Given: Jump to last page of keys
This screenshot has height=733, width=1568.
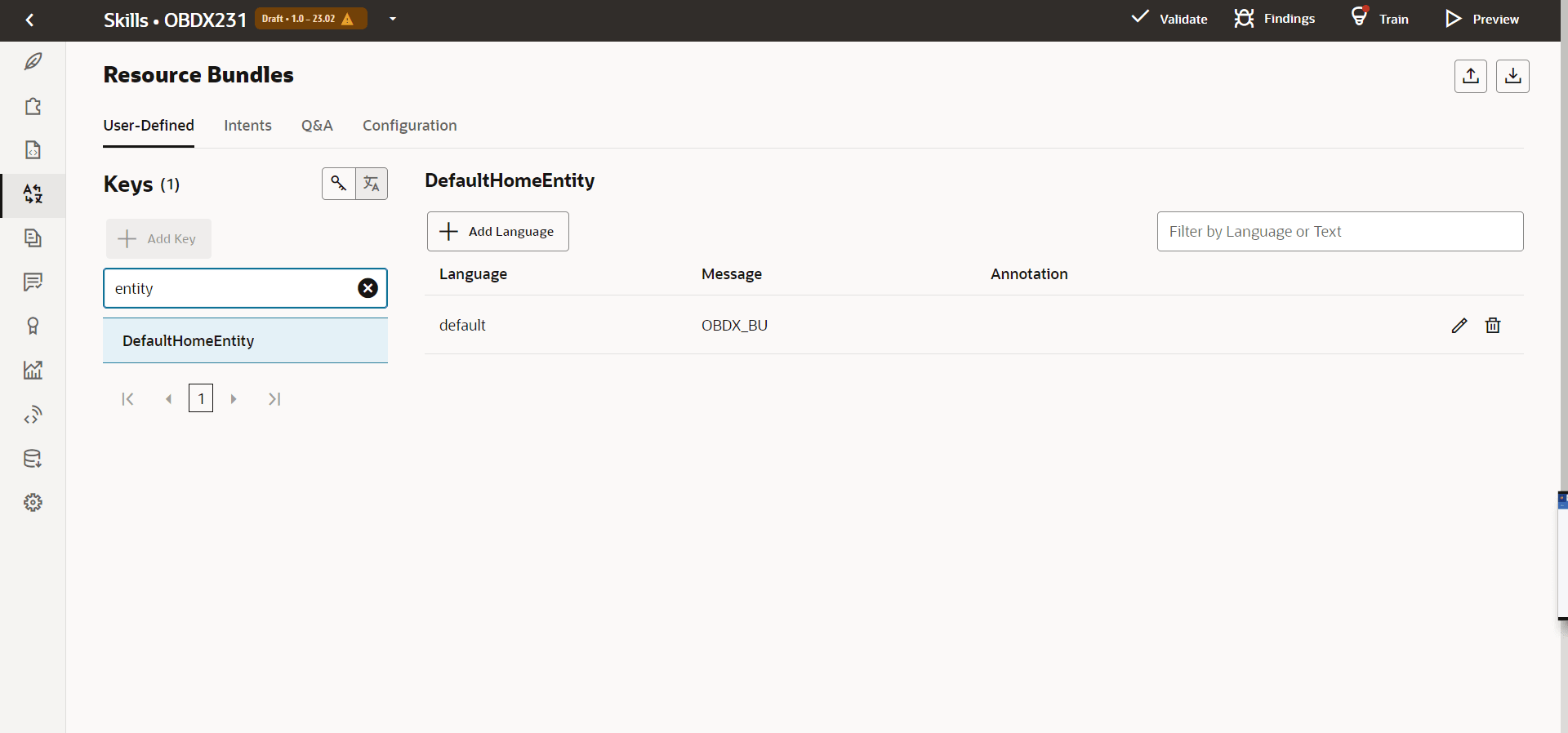Looking at the screenshot, I should coord(274,399).
